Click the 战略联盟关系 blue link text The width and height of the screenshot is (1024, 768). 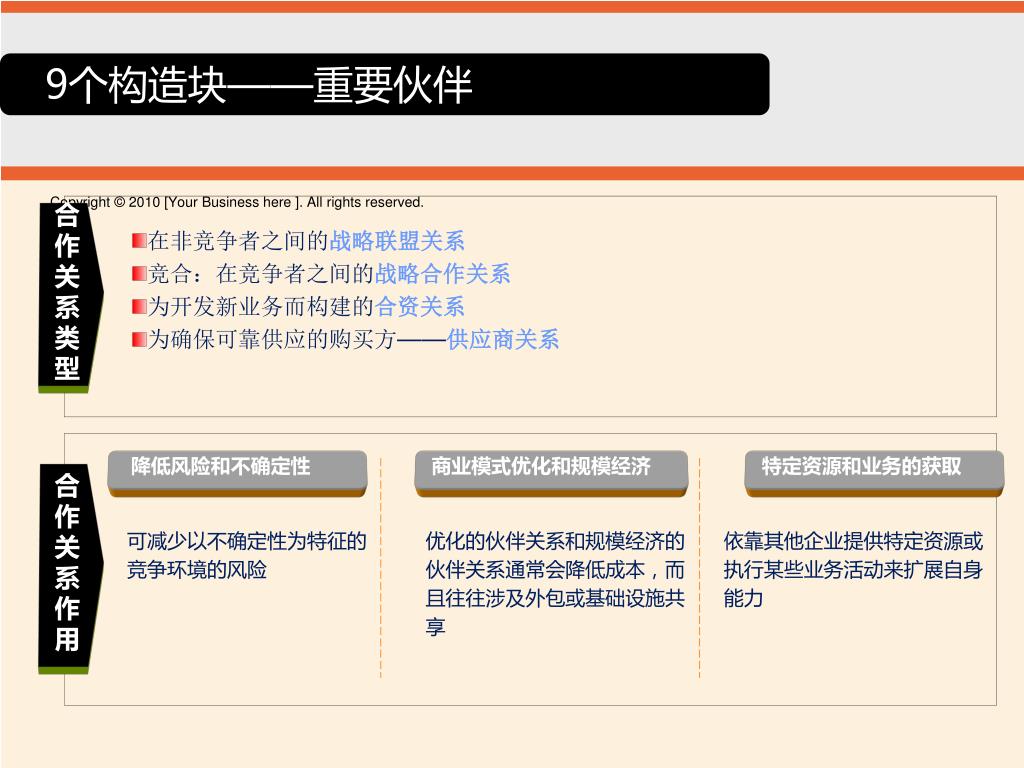click(397, 241)
